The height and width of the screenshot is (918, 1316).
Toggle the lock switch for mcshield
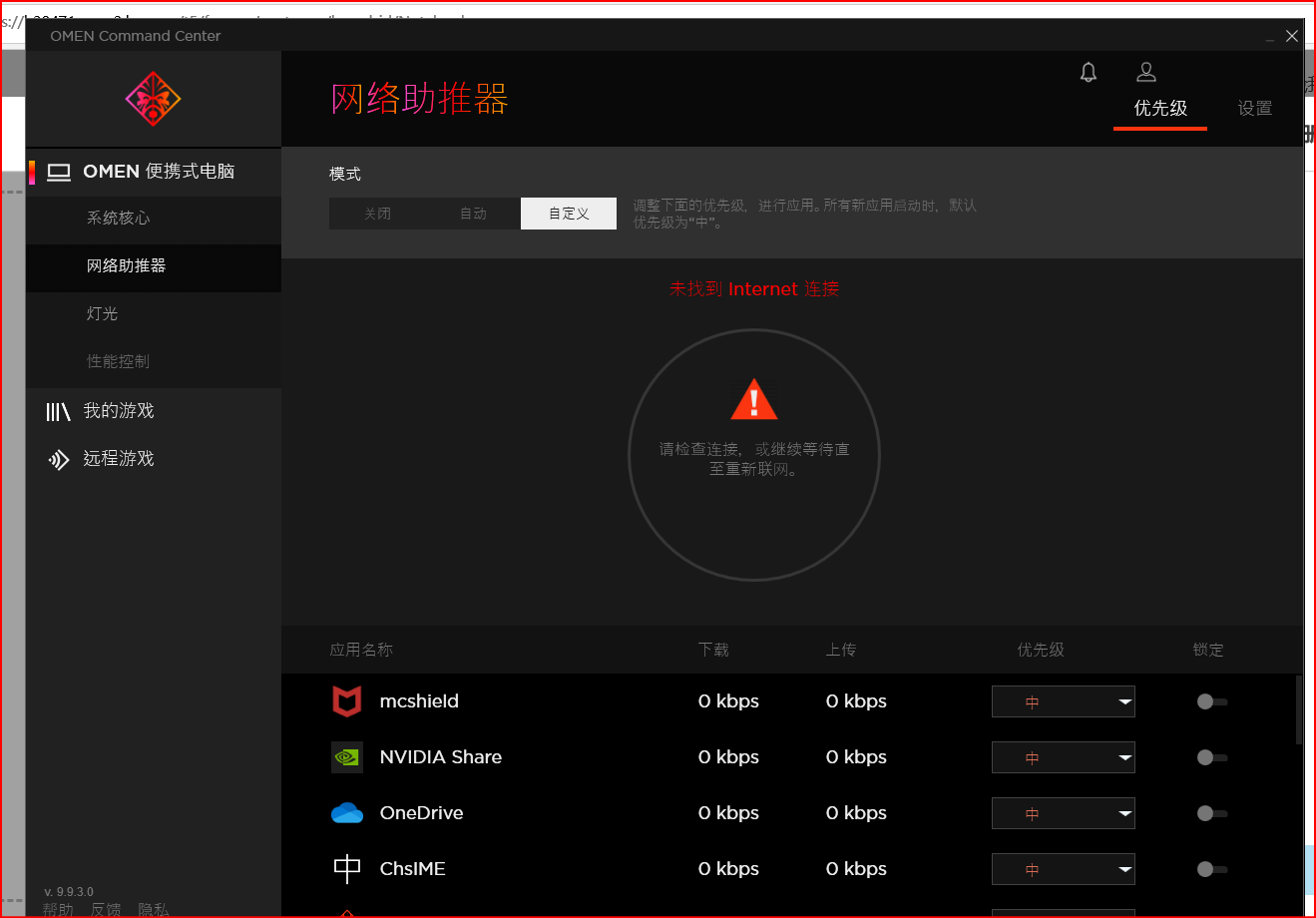[1211, 701]
